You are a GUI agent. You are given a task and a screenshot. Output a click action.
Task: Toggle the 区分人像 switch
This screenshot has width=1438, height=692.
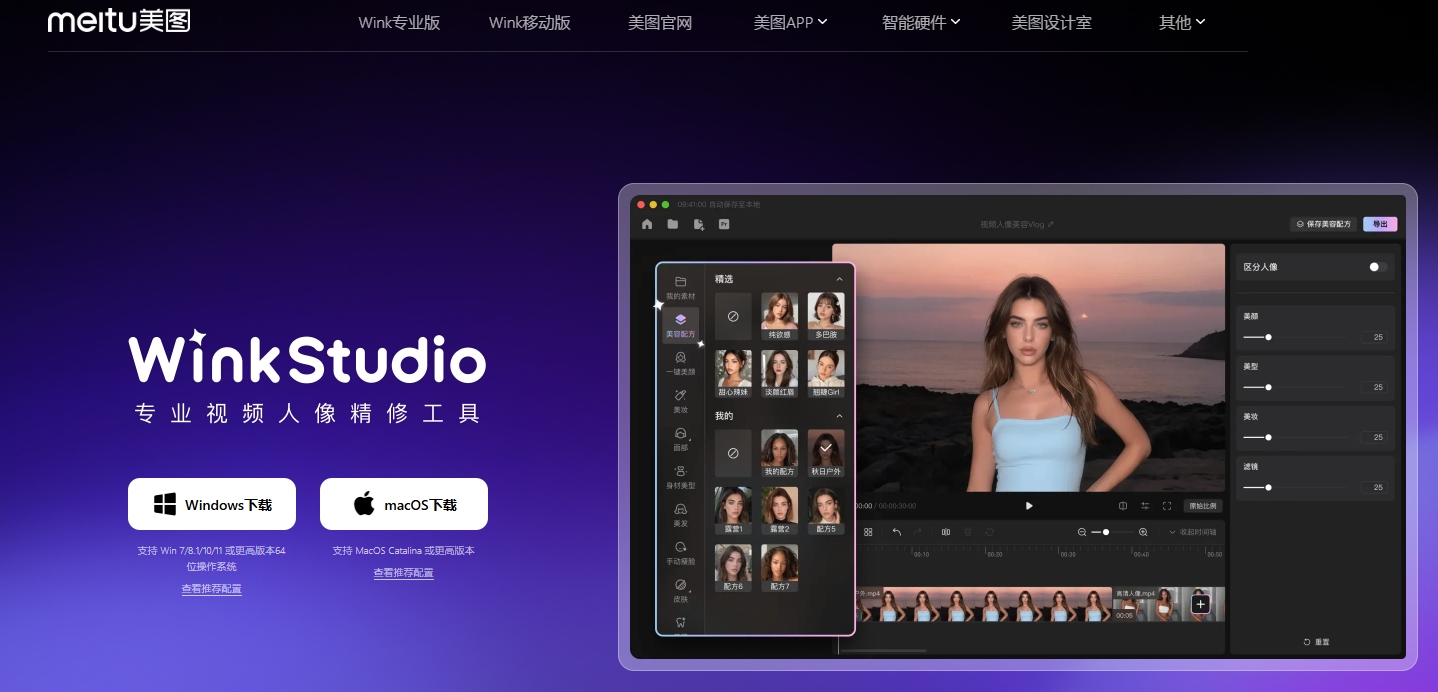pos(1377,267)
